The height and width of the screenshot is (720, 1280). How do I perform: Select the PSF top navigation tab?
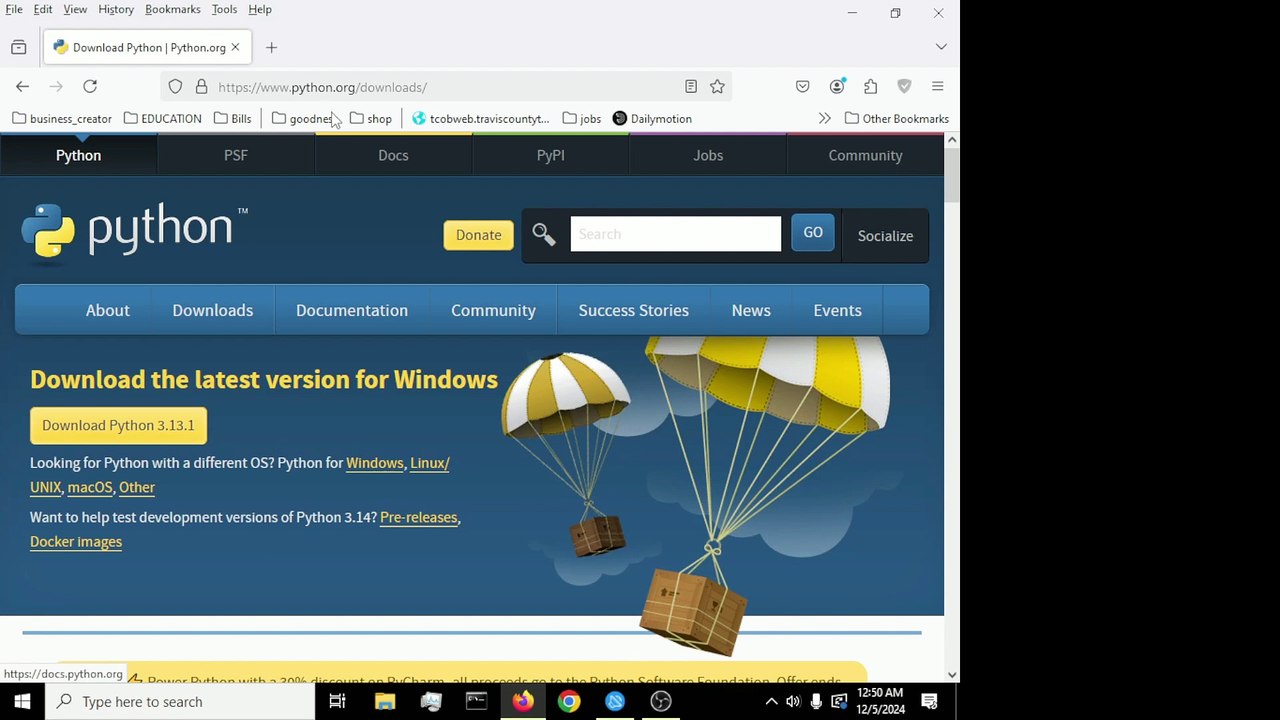click(x=236, y=155)
